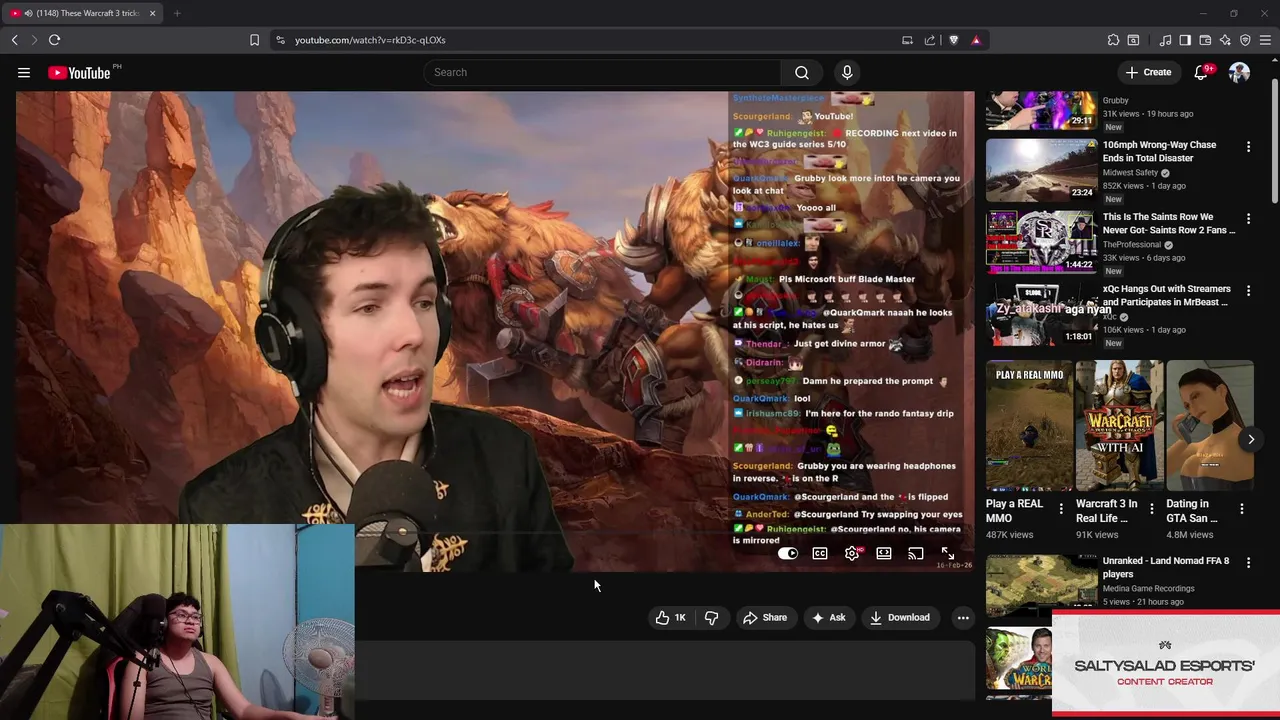Open player settings gear
The image size is (1280, 720).
coord(852,553)
